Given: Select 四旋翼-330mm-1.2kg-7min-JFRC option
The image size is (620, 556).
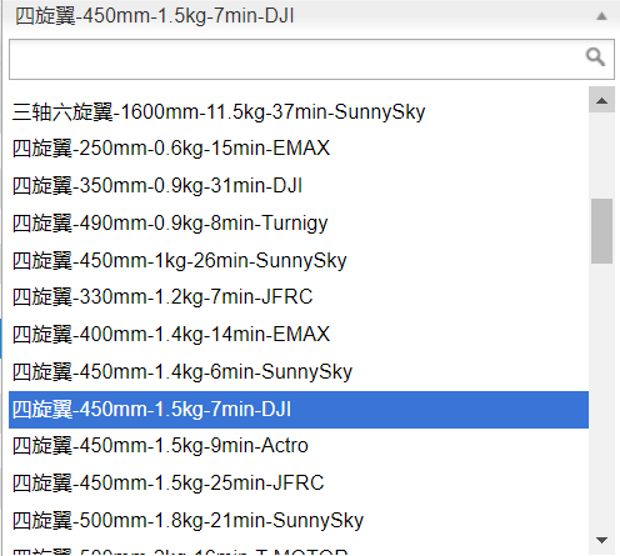Looking at the screenshot, I should pyautogui.click(x=299, y=297).
